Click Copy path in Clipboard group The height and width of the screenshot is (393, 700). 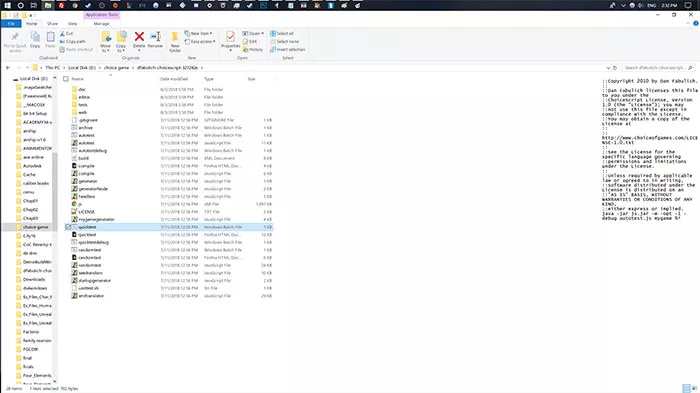point(72,42)
